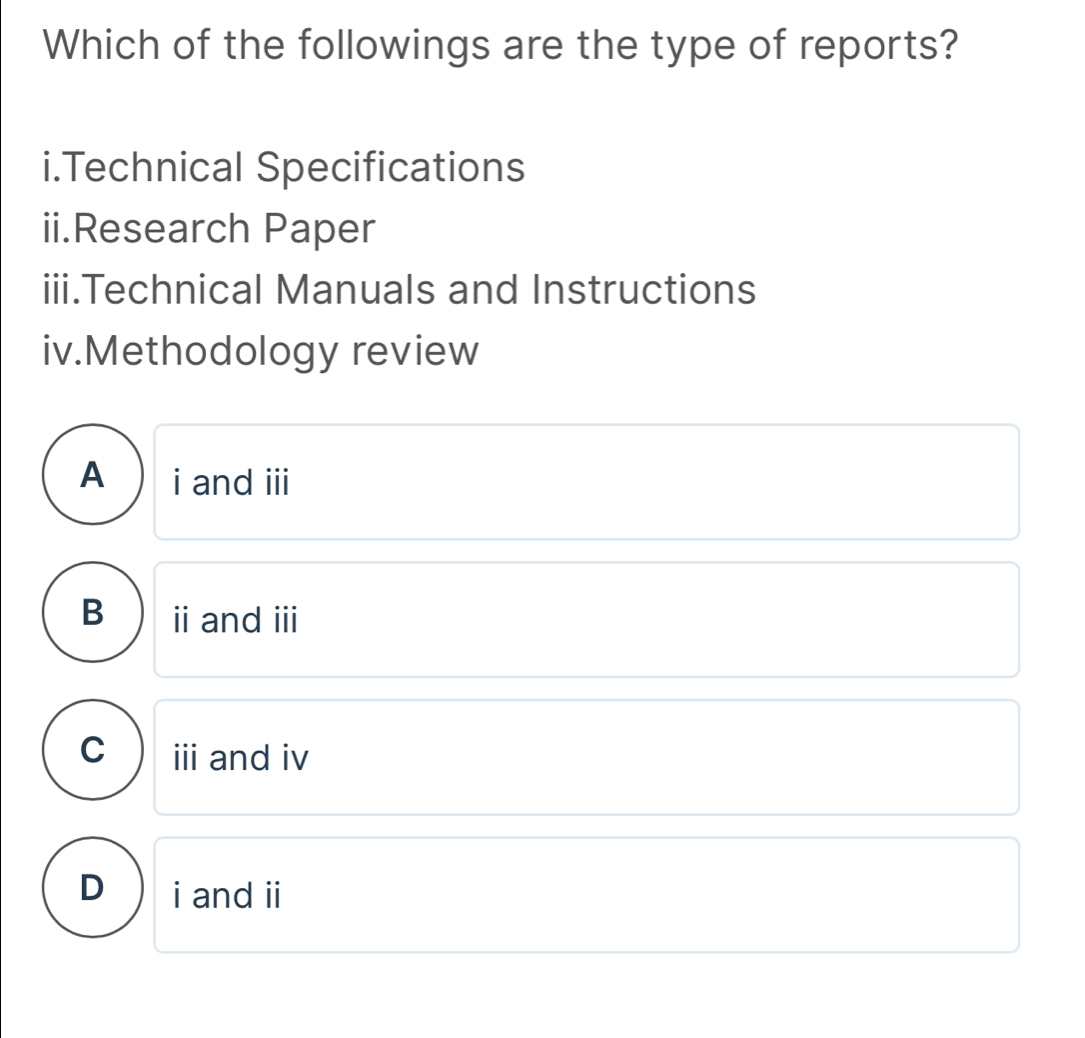The height and width of the screenshot is (1038, 1085).
Task: Pick the 'i and ii' answer text
Action: pos(224,895)
